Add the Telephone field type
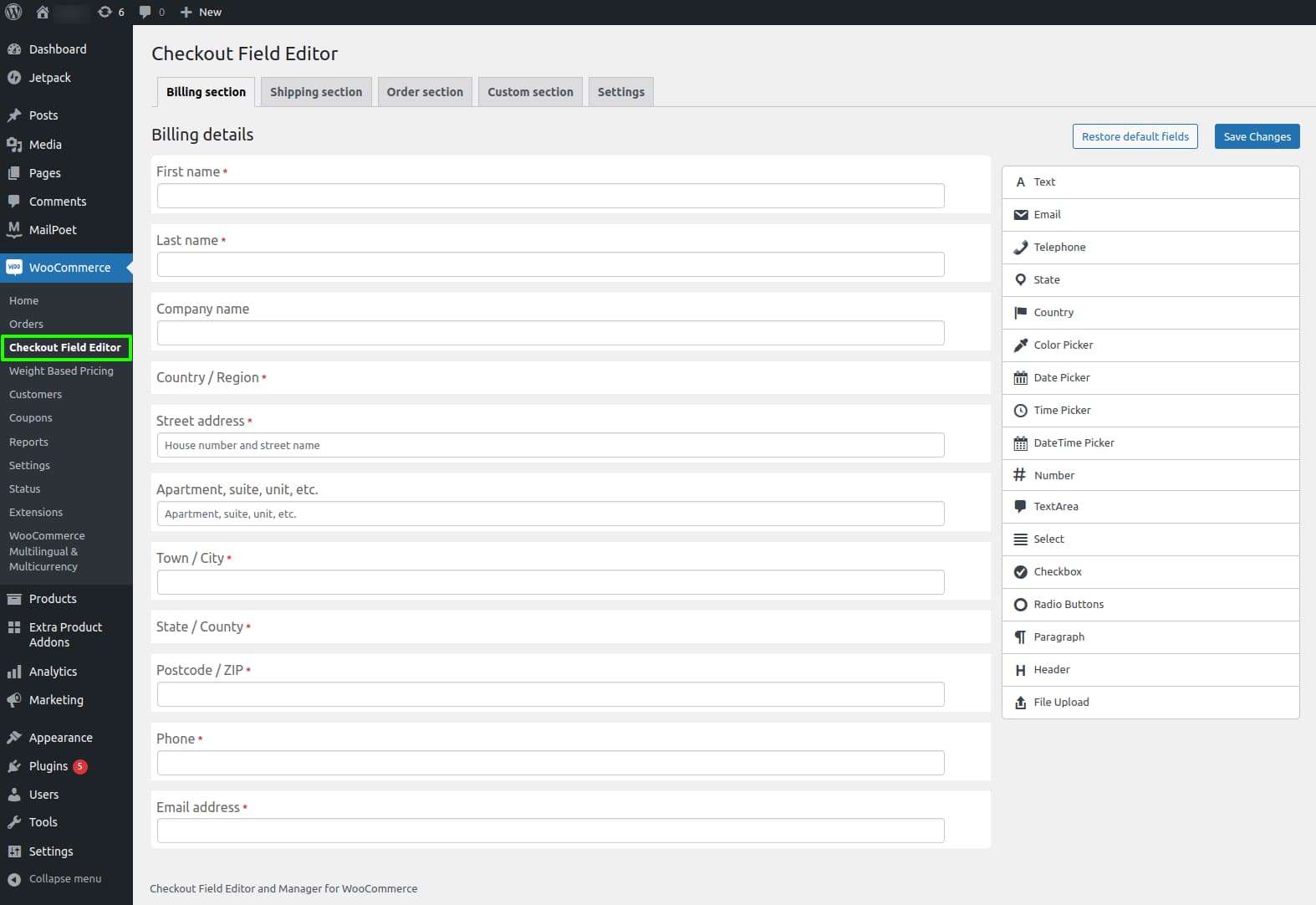 [1150, 247]
